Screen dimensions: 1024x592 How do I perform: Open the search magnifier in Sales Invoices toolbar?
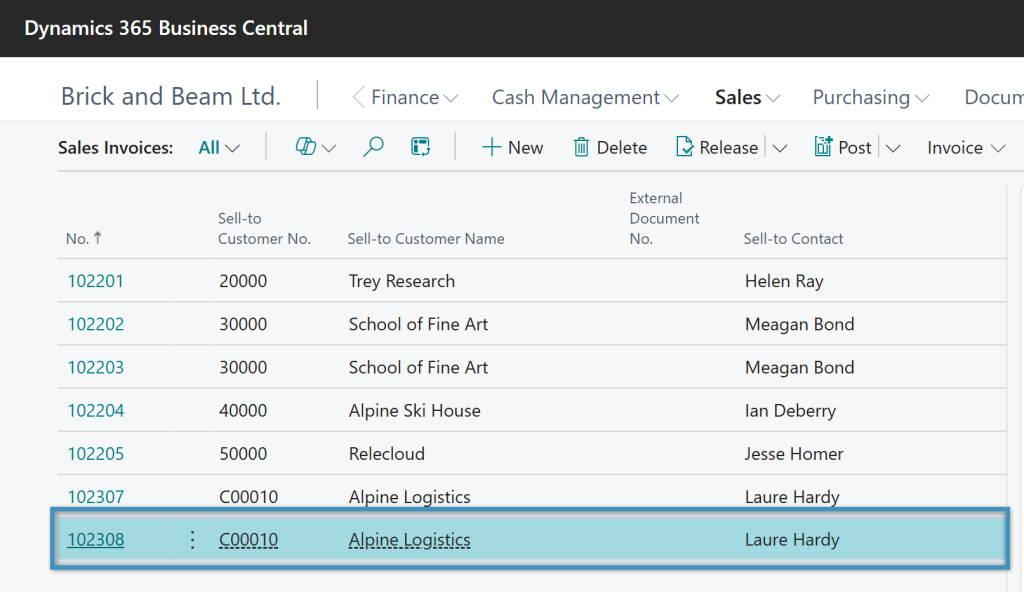[x=373, y=147]
